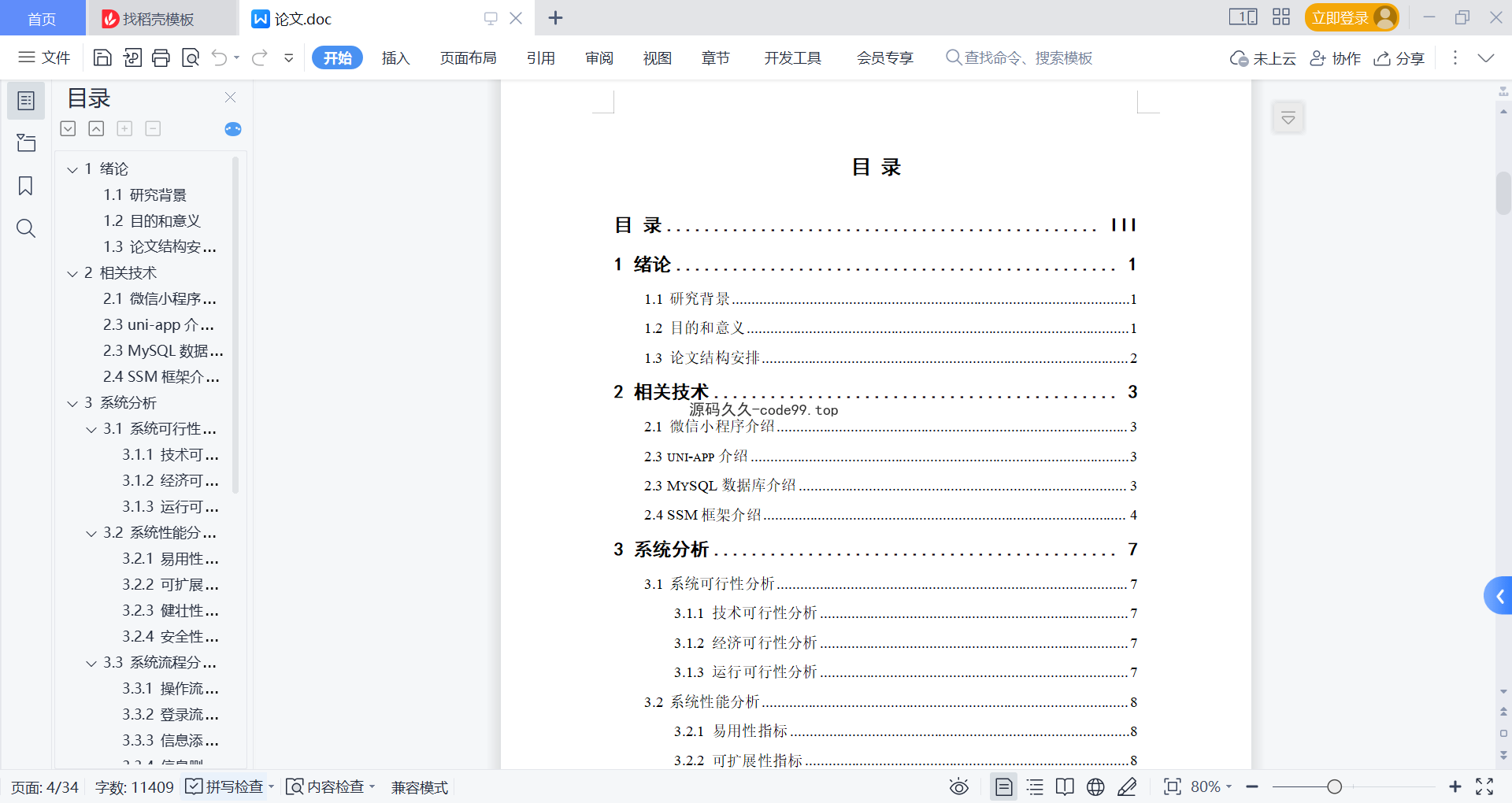The image size is (1512, 803).
Task: Click the Undo arrow
Action: 220,57
